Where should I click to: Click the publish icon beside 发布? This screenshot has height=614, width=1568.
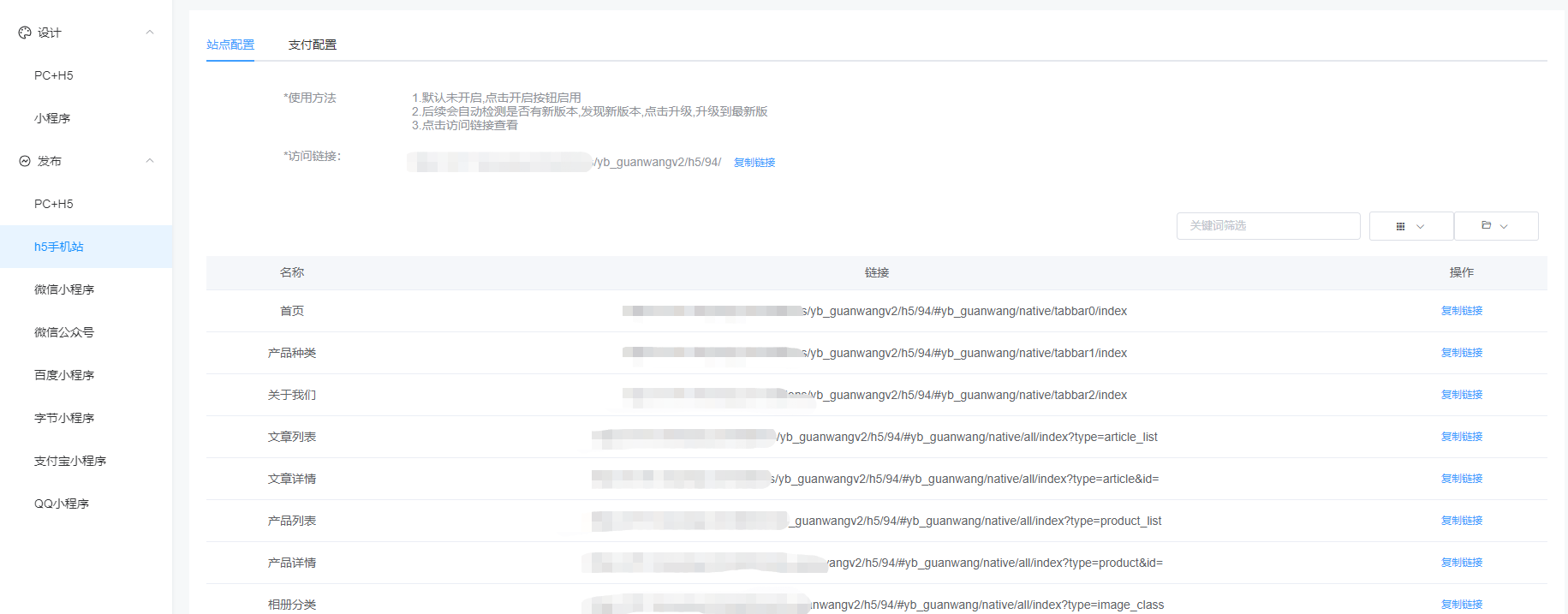pyautogui.click(x=25, y=161)
